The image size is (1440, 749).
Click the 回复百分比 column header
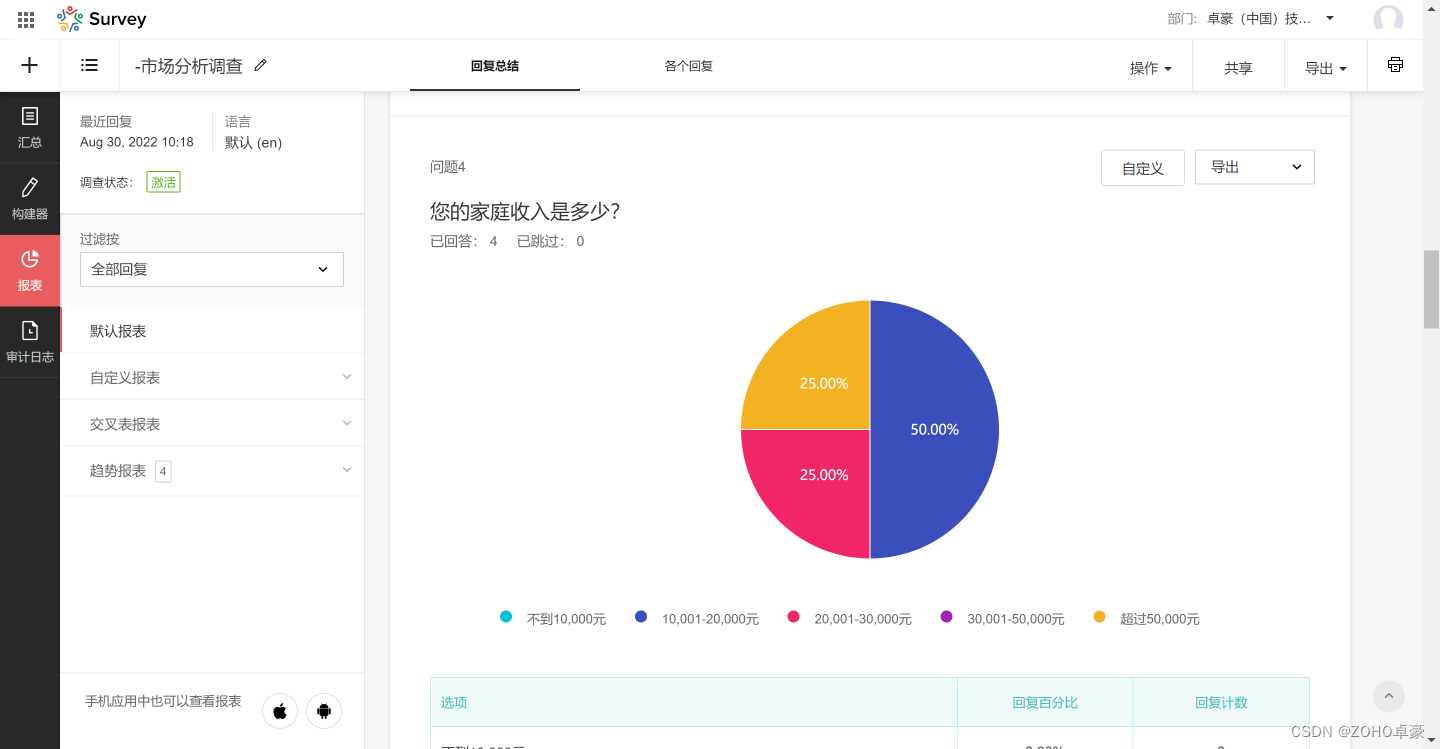click(1045, 702)
